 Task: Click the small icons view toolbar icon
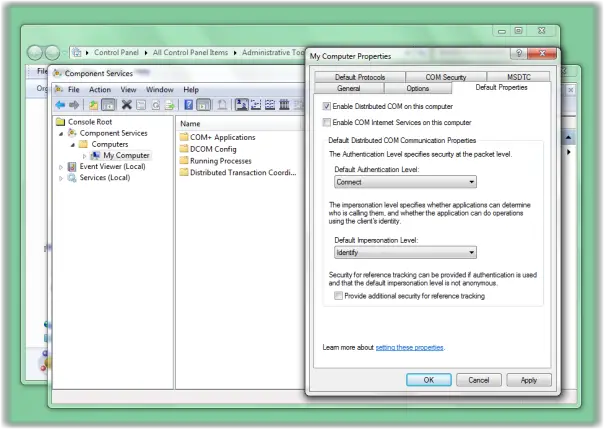[256, 105]
